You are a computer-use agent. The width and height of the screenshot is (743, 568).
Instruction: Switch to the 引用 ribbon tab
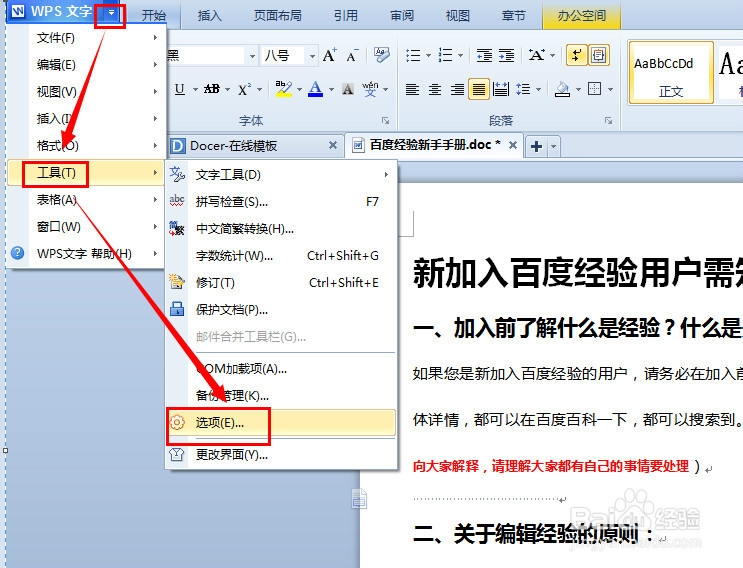[345, 16]
